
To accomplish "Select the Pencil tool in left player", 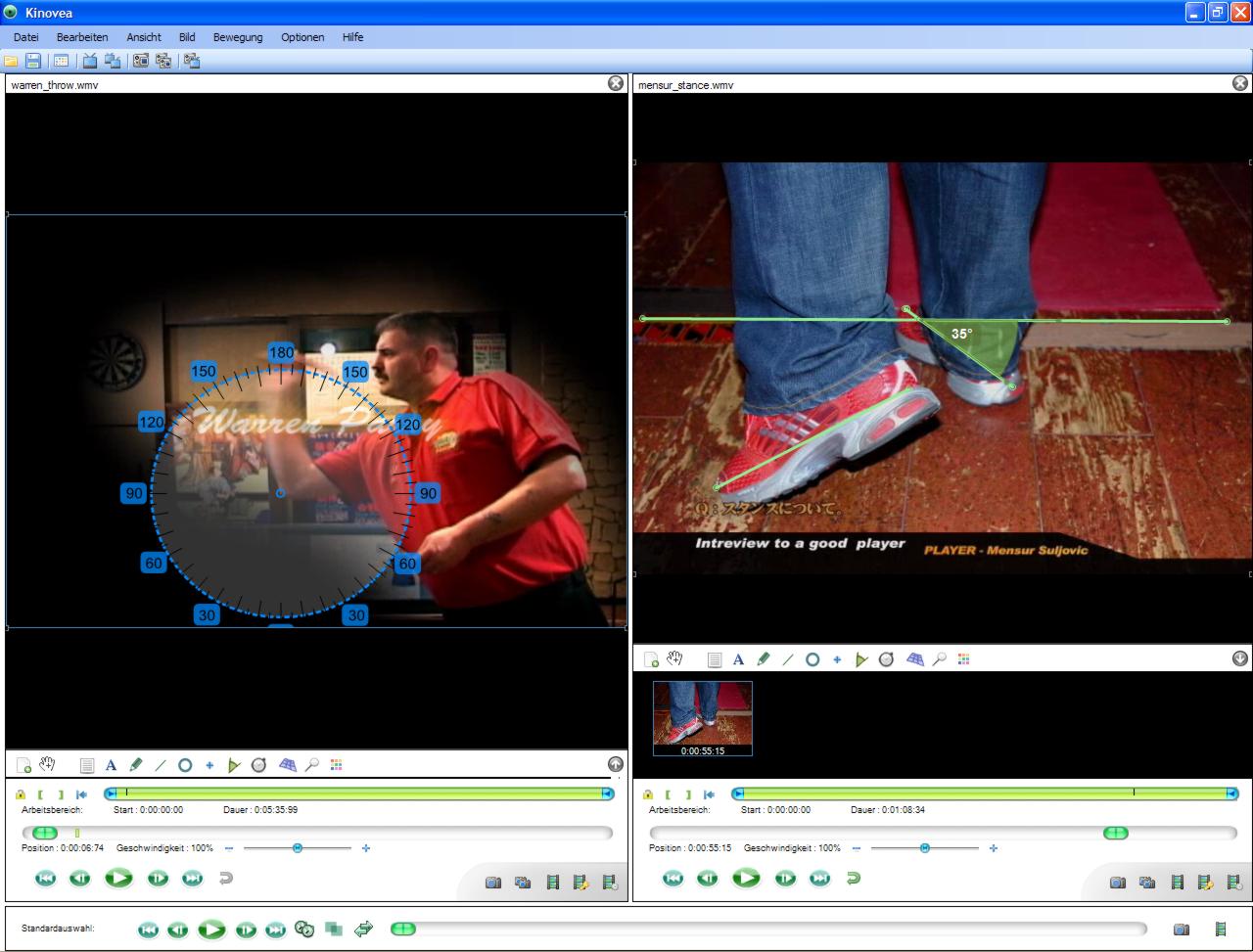I will pyautogui.click(x=136, y=765).
